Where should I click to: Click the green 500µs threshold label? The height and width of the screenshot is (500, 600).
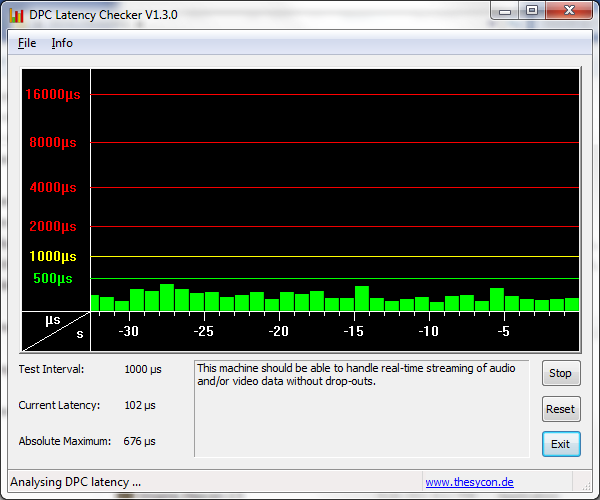(x=53, y=278)
